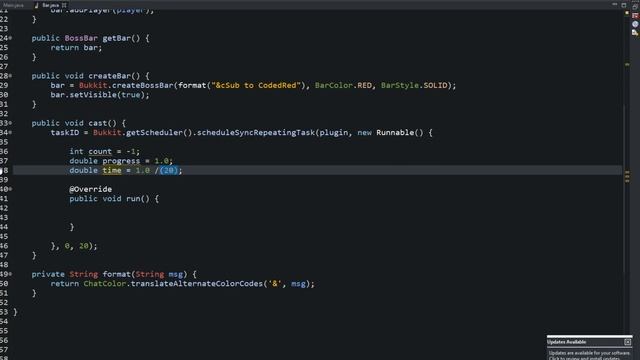Select the Bar.java editor tab
The image size is (640, 360).
click(x=51, y=5)
